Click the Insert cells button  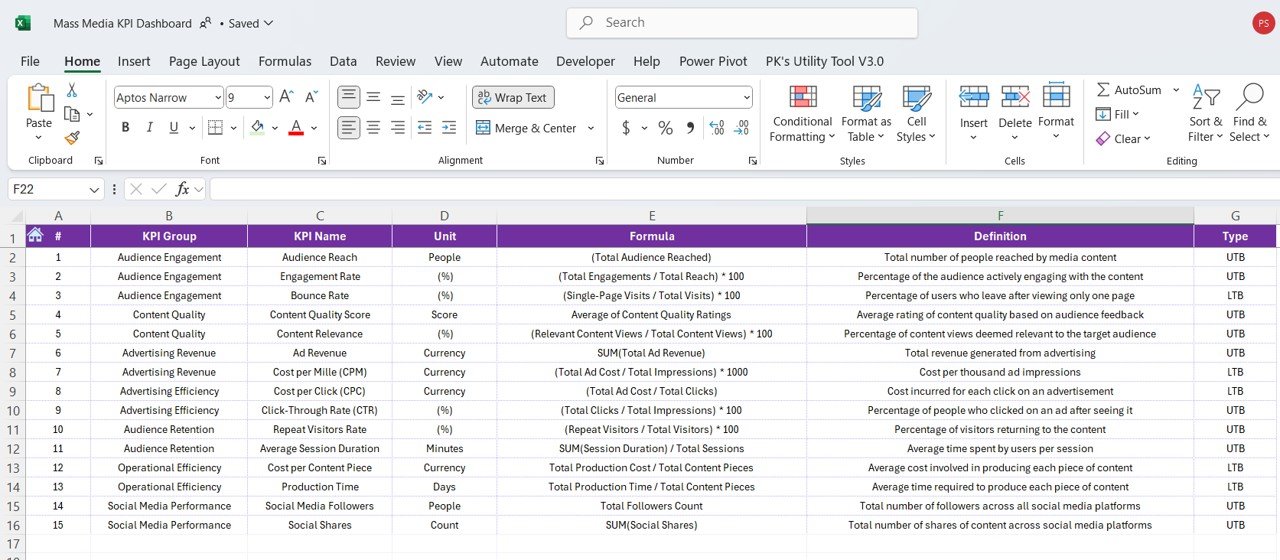point(974,114)
